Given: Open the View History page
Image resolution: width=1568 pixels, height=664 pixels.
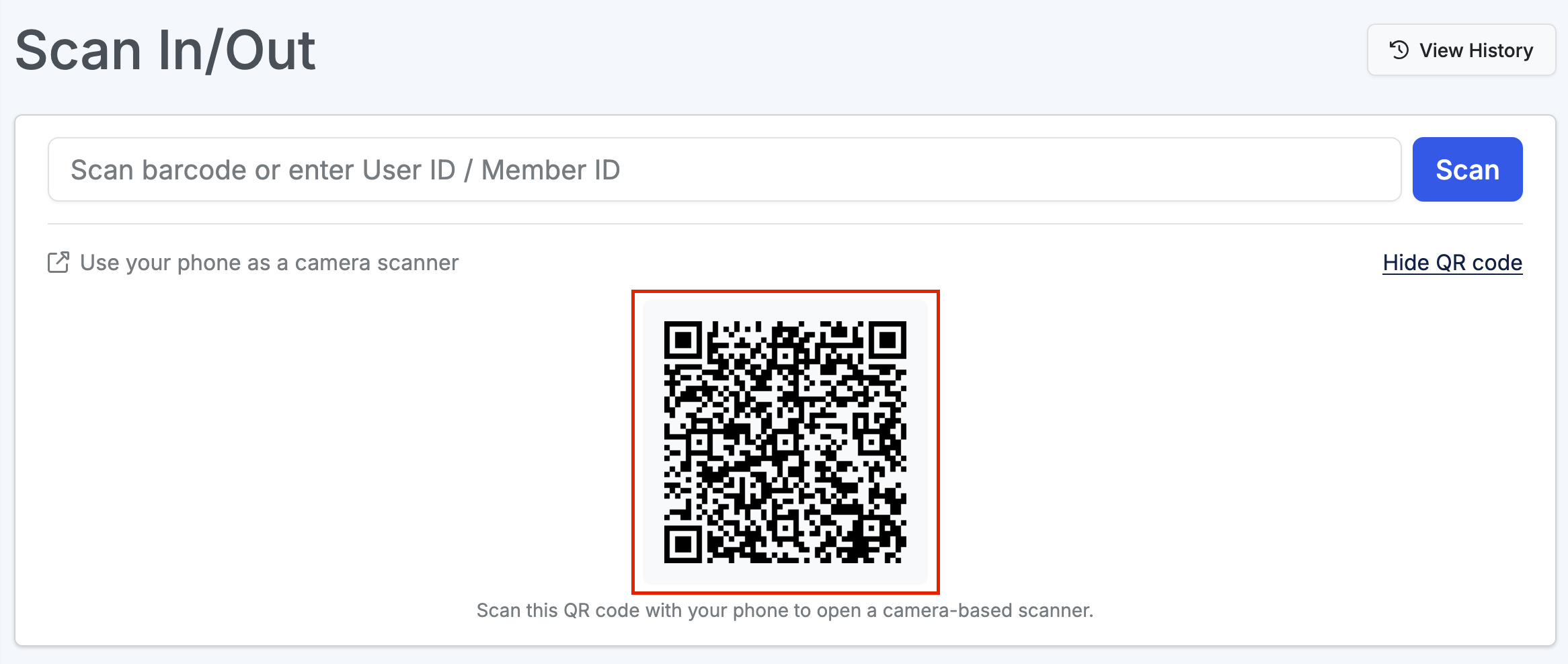Looking at the screenshot, I should pos(1461,50).
